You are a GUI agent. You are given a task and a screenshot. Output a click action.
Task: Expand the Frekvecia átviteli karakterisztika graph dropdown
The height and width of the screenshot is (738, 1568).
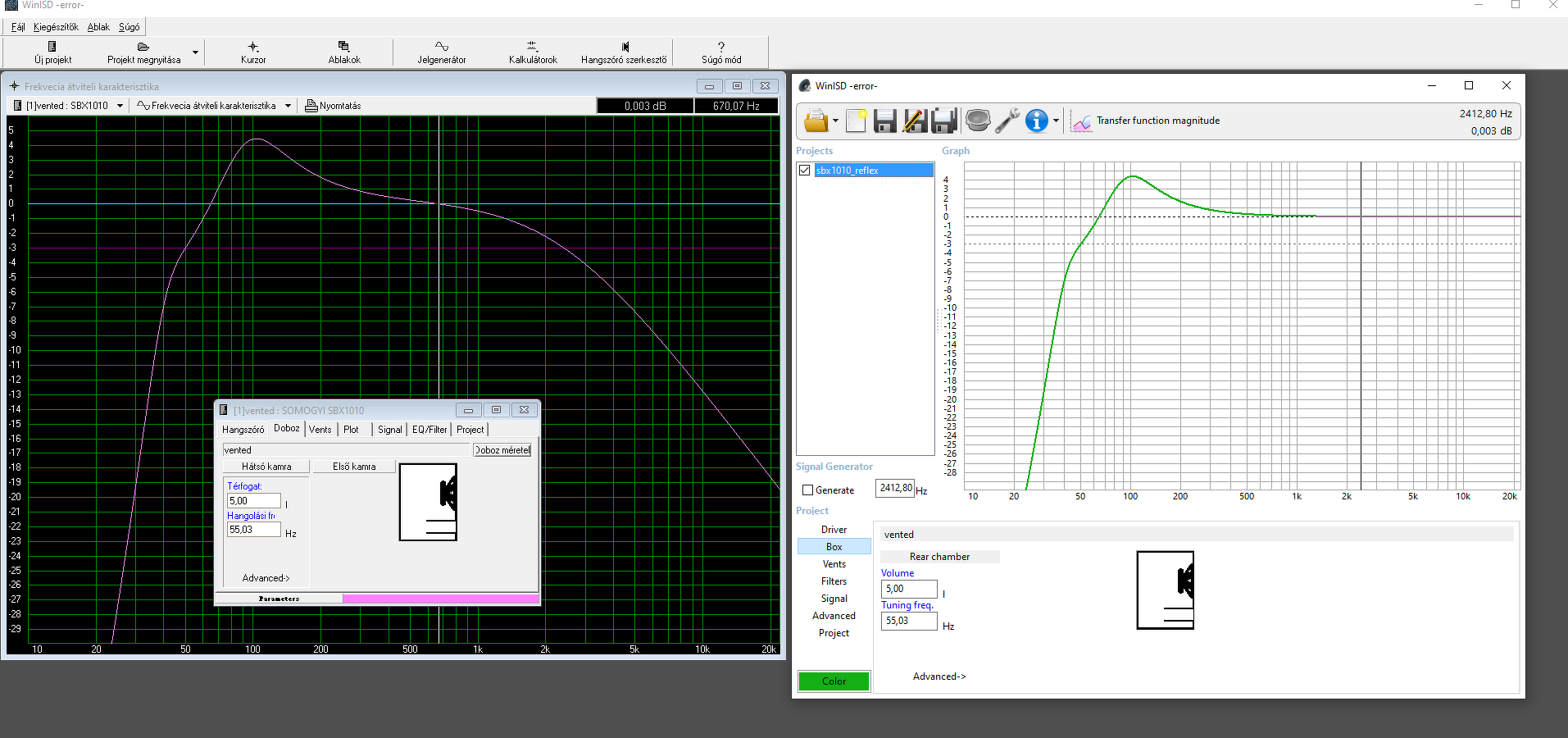tap(288, 106)
